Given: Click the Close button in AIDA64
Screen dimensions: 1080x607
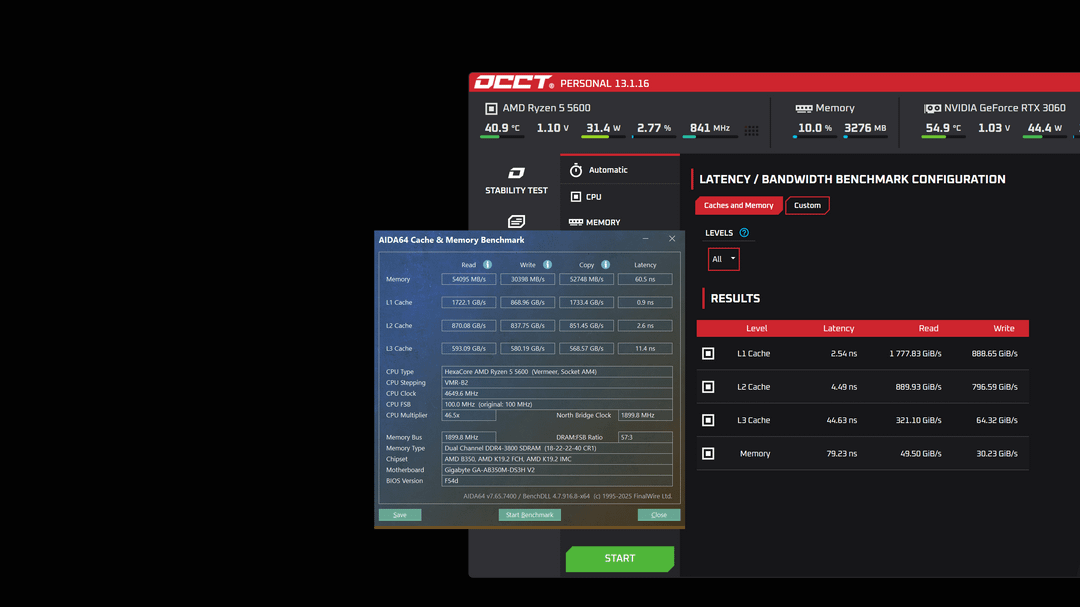Looking at the screenshot, I should coord(659,515).
